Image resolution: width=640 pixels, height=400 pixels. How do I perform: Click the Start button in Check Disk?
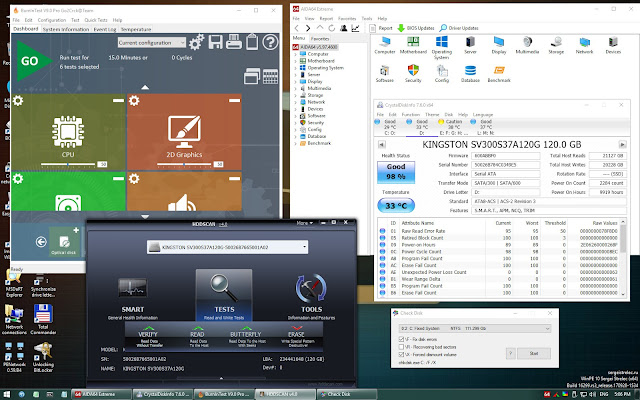(534, 353)
